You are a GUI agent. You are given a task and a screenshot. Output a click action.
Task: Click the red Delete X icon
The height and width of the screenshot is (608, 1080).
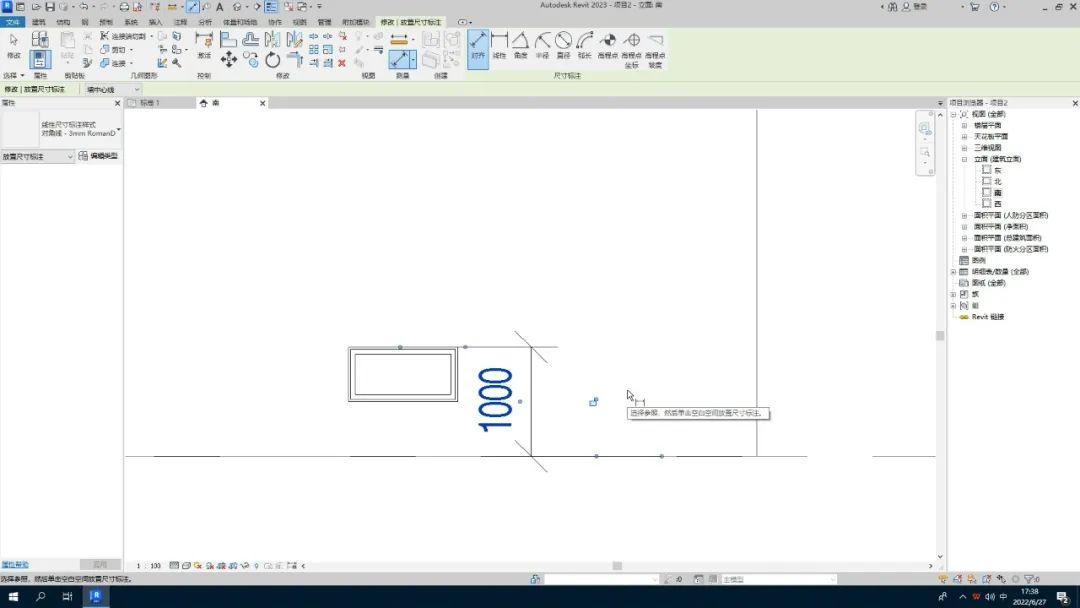point(342,63)
